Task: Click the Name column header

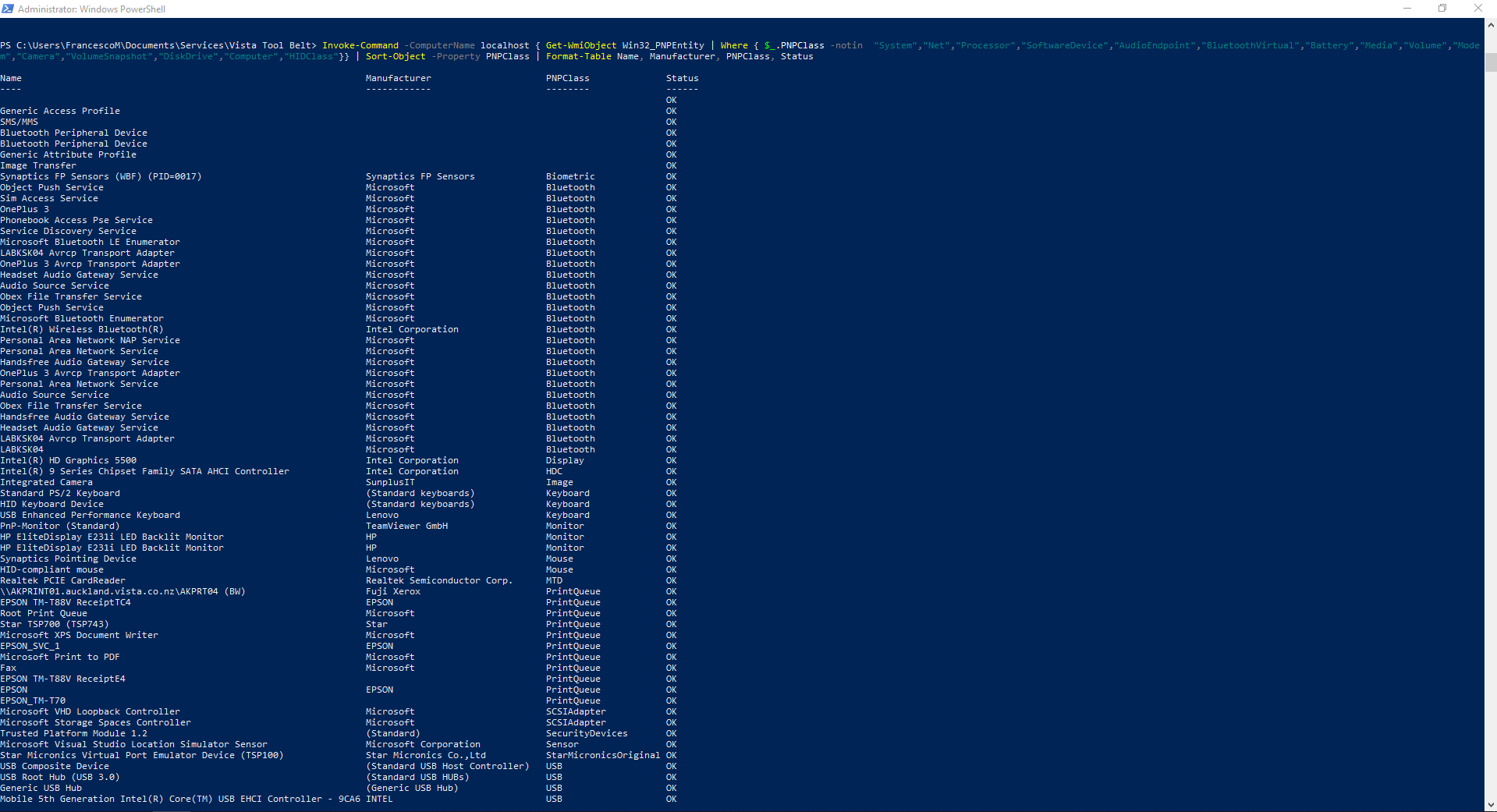Action: point(11,78)
